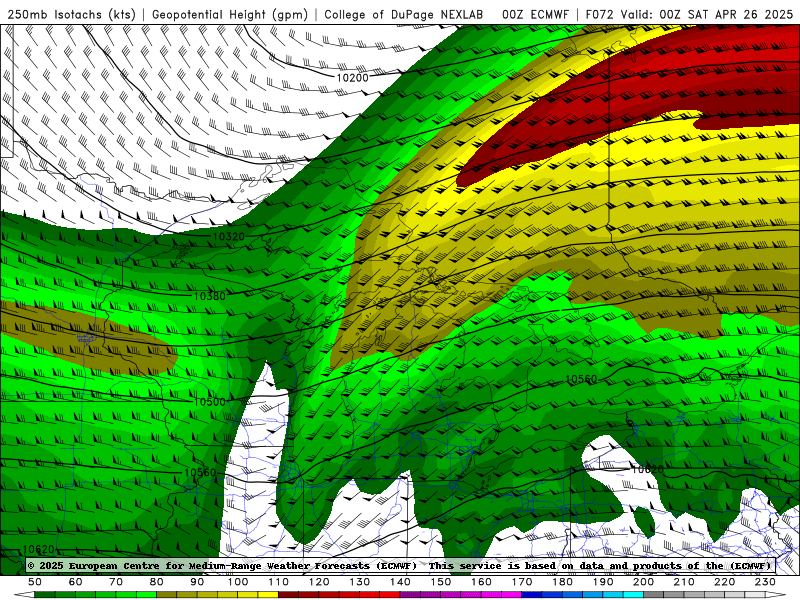Click the 230 value on the color scale

click(x=765, y=582)
